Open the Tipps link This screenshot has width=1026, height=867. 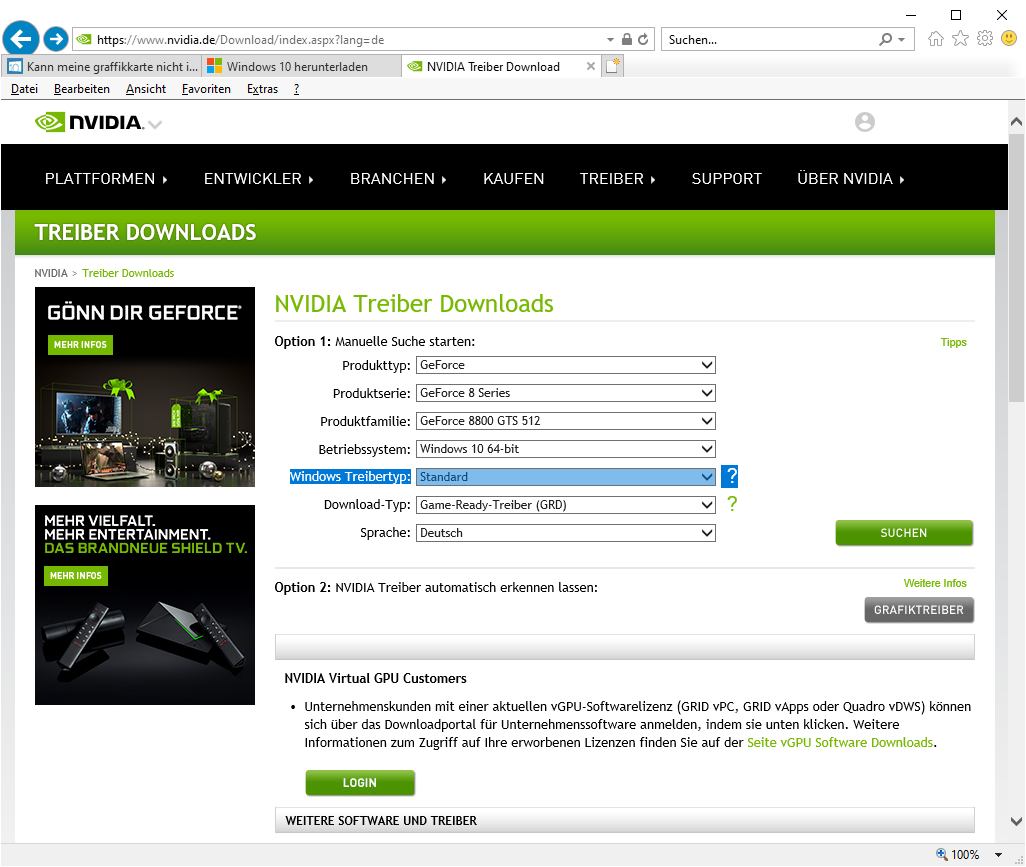point(953,342)
